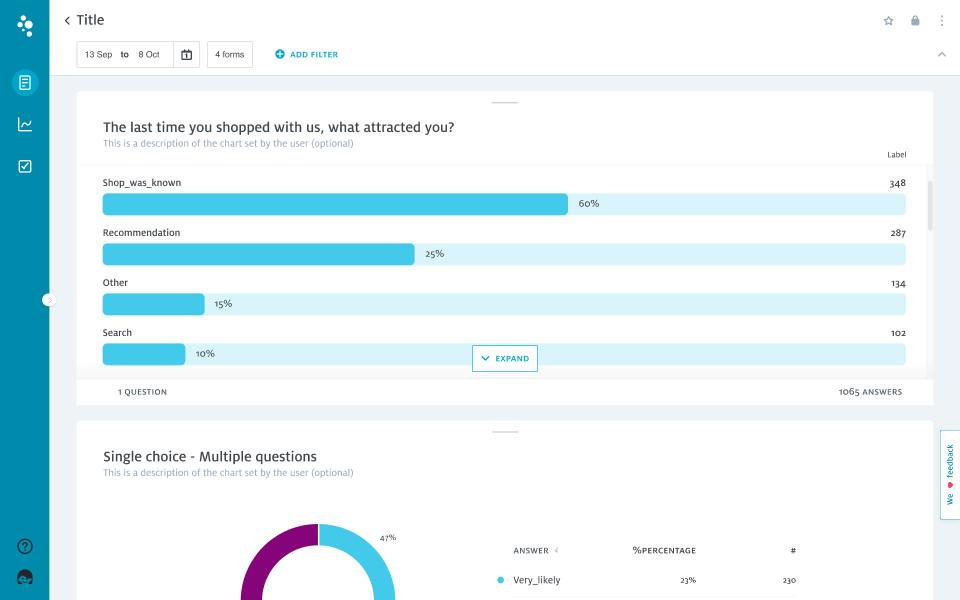Click the 287 count value
This screenshot has width=960, height=600.
tap(898, 233)
